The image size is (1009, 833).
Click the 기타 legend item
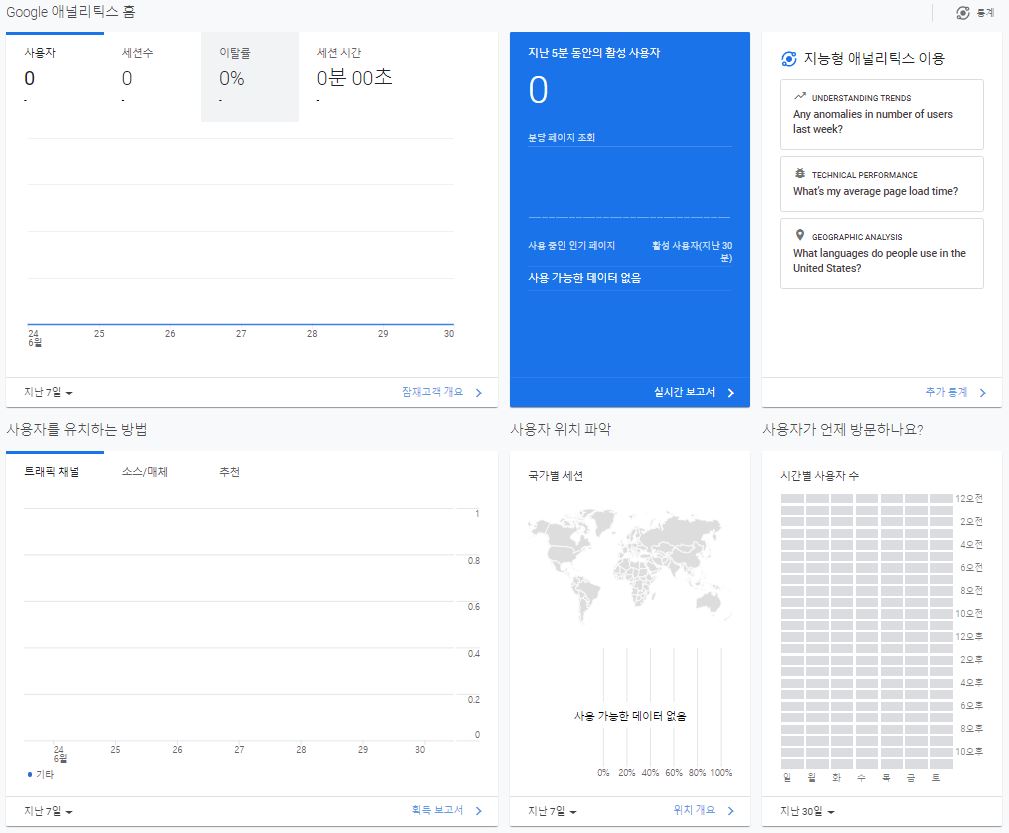(41, 774)
